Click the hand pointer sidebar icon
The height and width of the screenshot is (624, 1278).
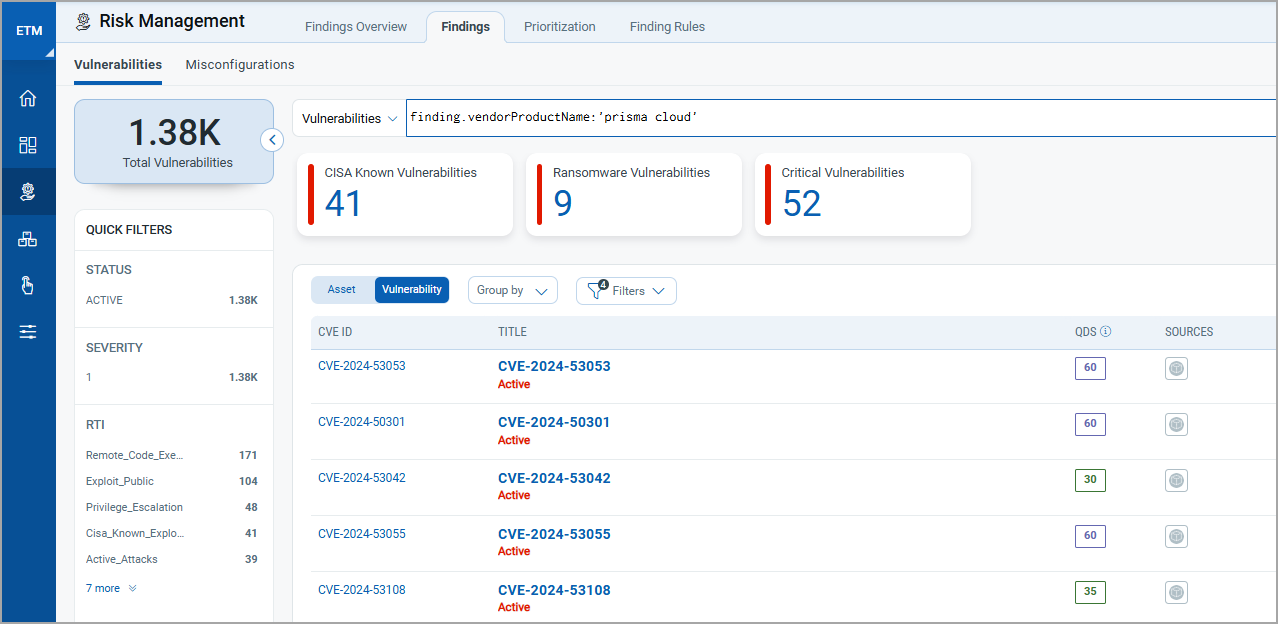[28, 286]
